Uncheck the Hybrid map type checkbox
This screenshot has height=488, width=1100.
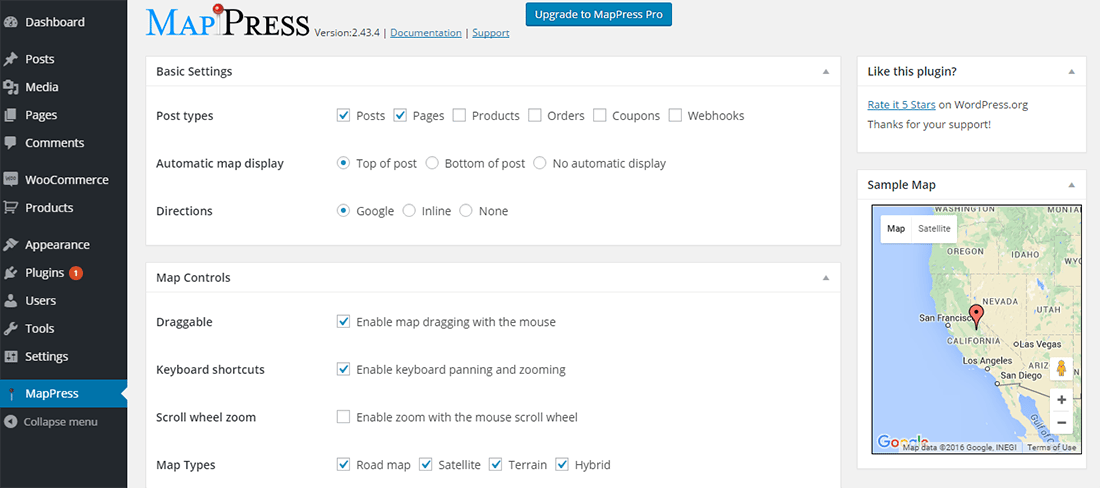pyautogui.click(x=561, y=464)
